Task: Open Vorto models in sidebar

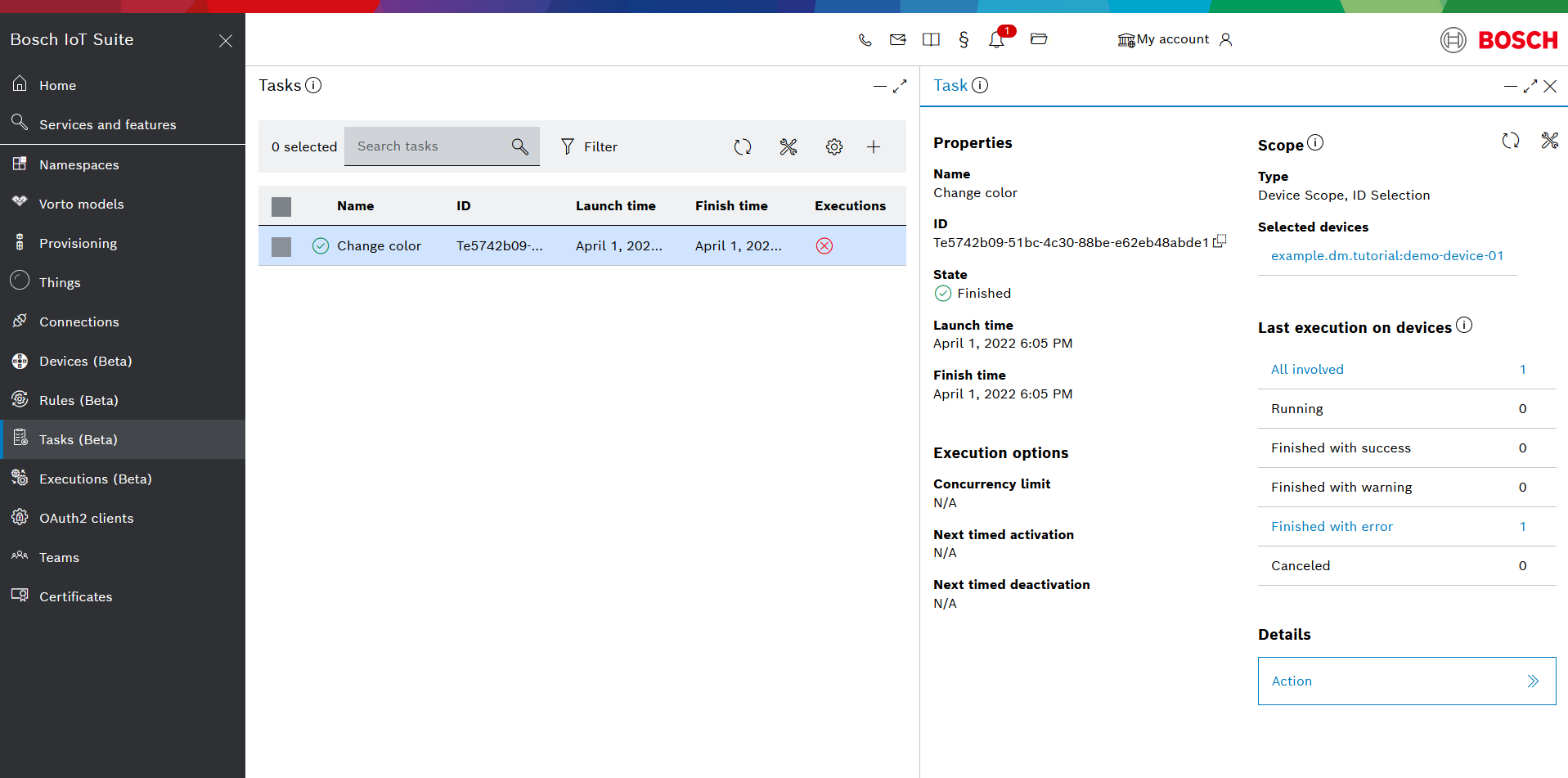Action: click(123, 204)
